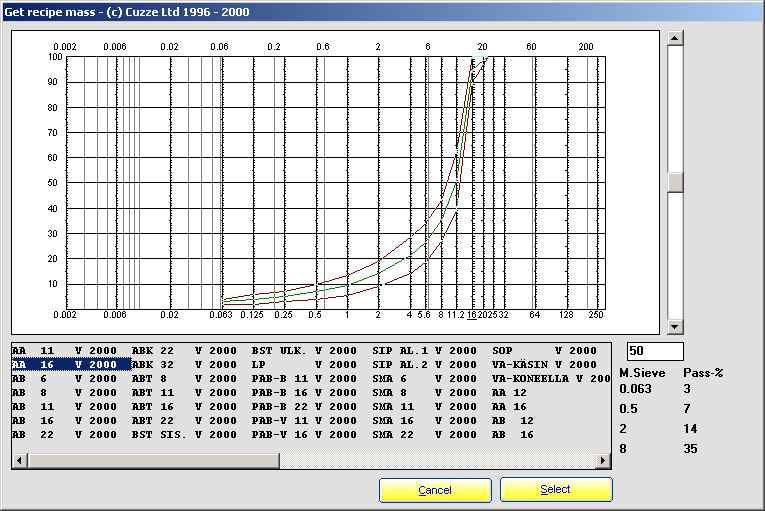The width and height of the screenshot is (765, 511).
Task: Click the M.Sieve column header
Action: tap(642, 373)
